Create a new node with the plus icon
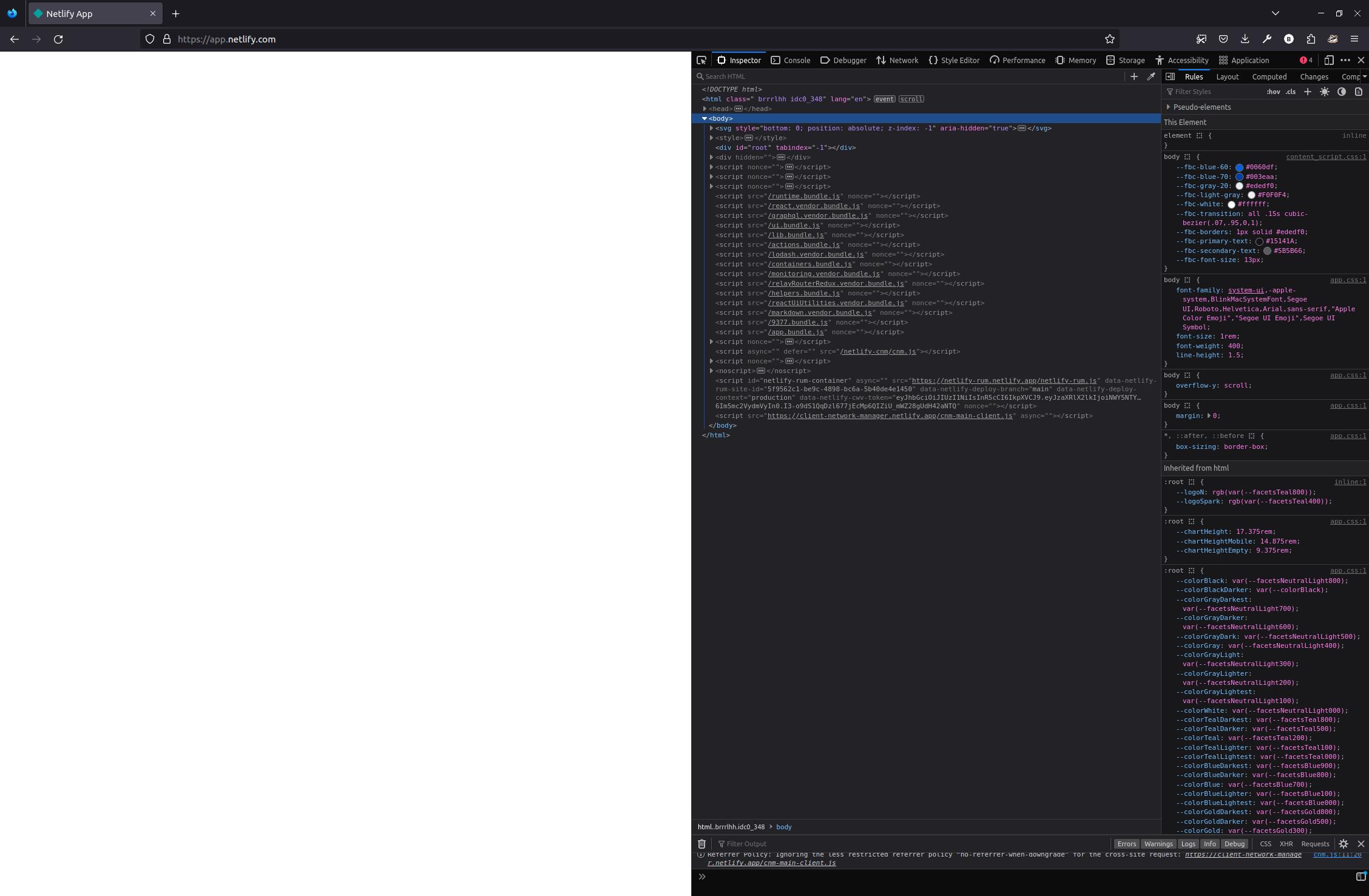1369x896 pixels. [x=1134, y=76]
